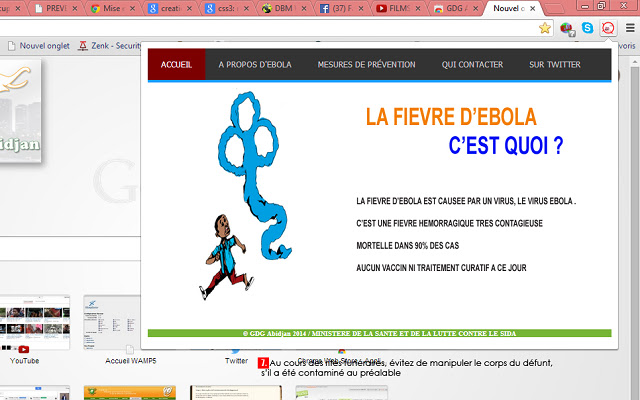The height and width of the screenshot is (400, 640).
Task: Close the css3 tab
Action: coord(246,8)
